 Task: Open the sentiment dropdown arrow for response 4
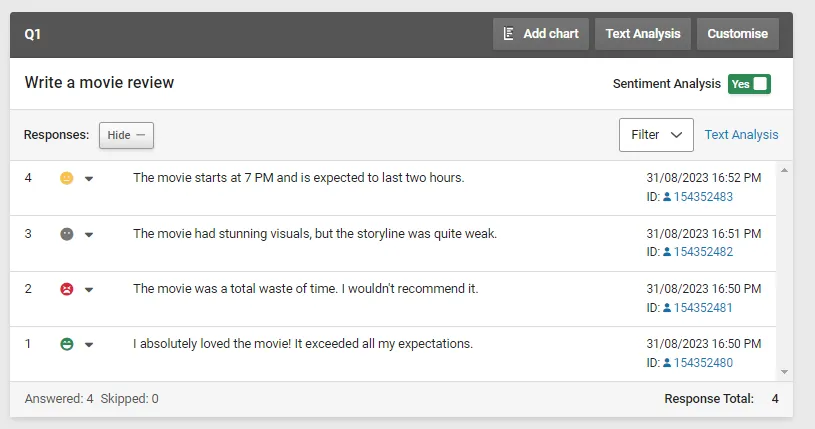coord(89,179)
